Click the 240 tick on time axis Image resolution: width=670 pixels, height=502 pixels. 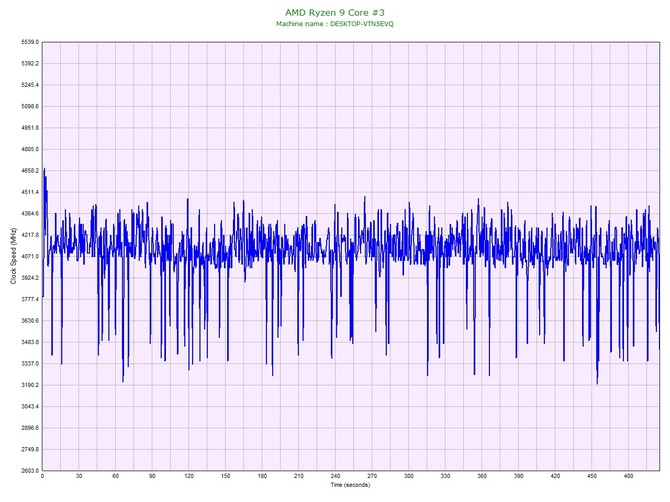click(x=335, y=476)
